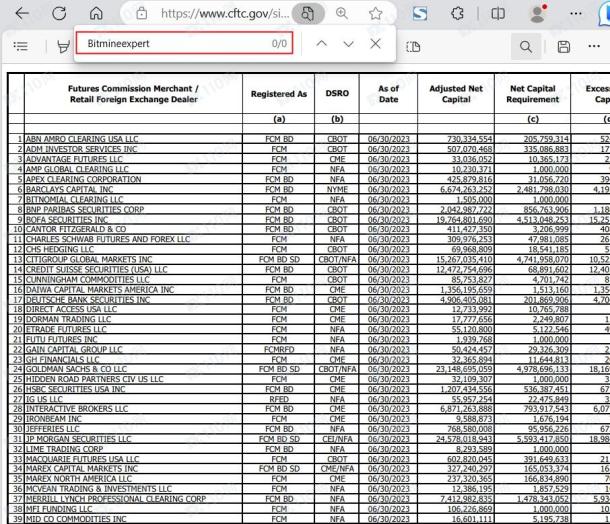The image size is (610, 524).
Task: Select the DSRO column header
Action: tap(337, 93)
